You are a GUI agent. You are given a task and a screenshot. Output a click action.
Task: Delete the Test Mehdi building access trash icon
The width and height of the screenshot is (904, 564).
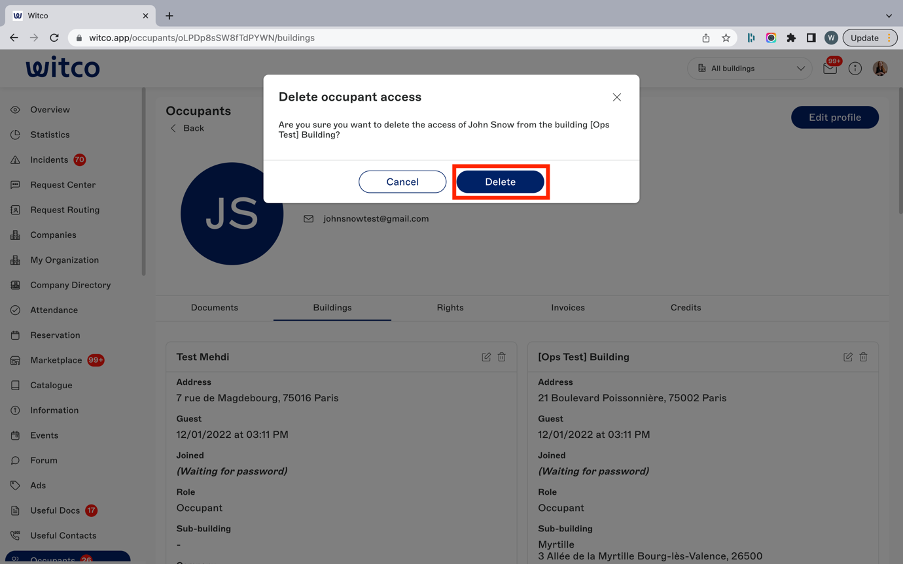click(x=502, y=357)
